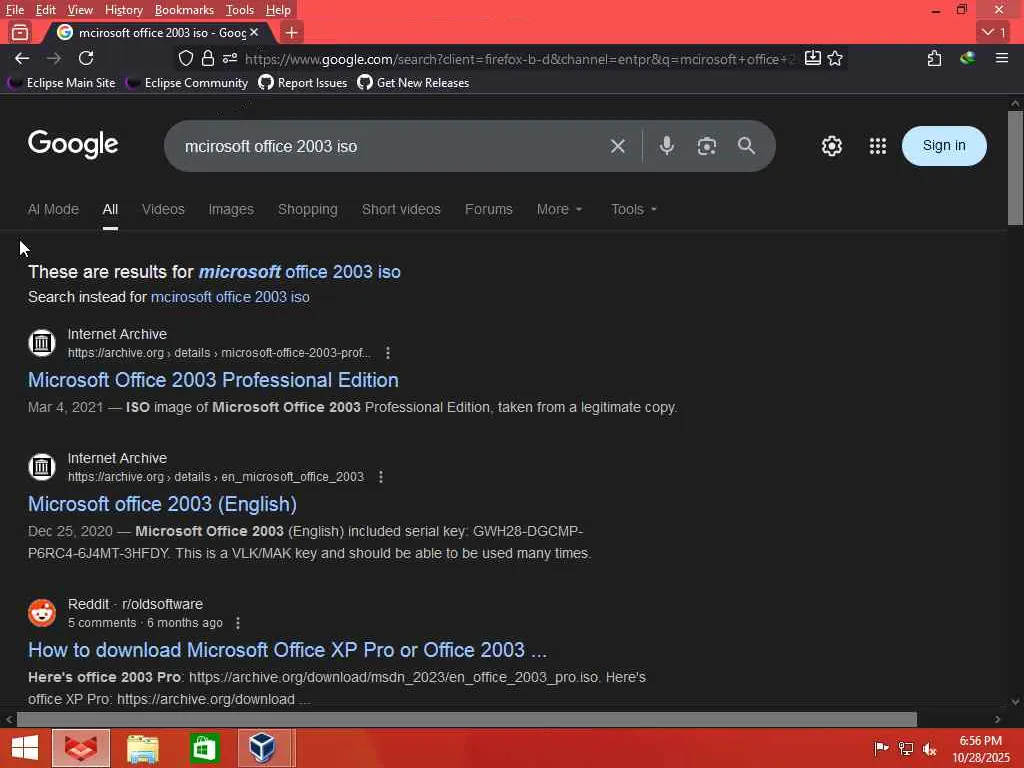
Task: Expand the Tools dropdown
Action: [633, 209]
